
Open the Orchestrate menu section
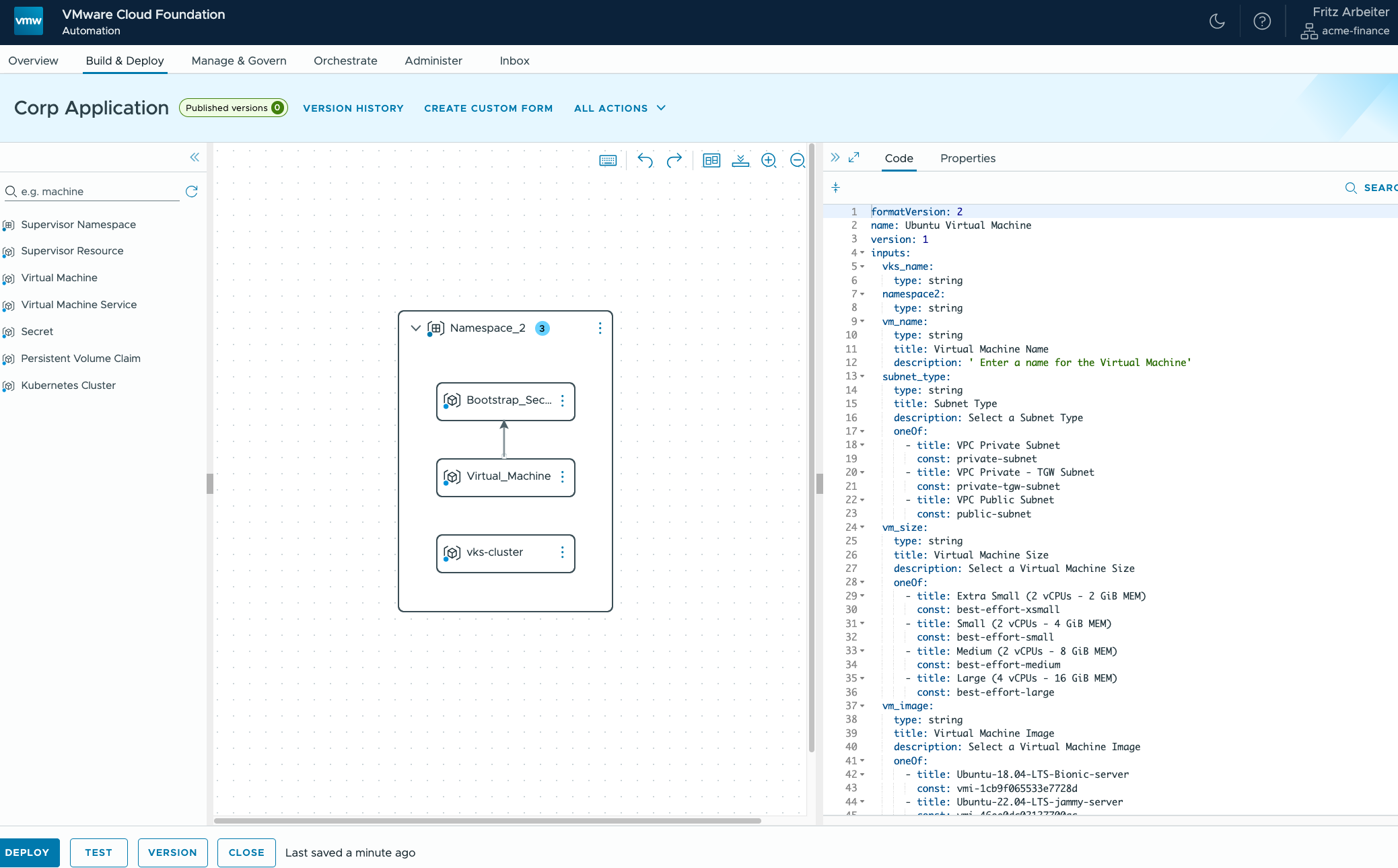click(x=345, y=61)
